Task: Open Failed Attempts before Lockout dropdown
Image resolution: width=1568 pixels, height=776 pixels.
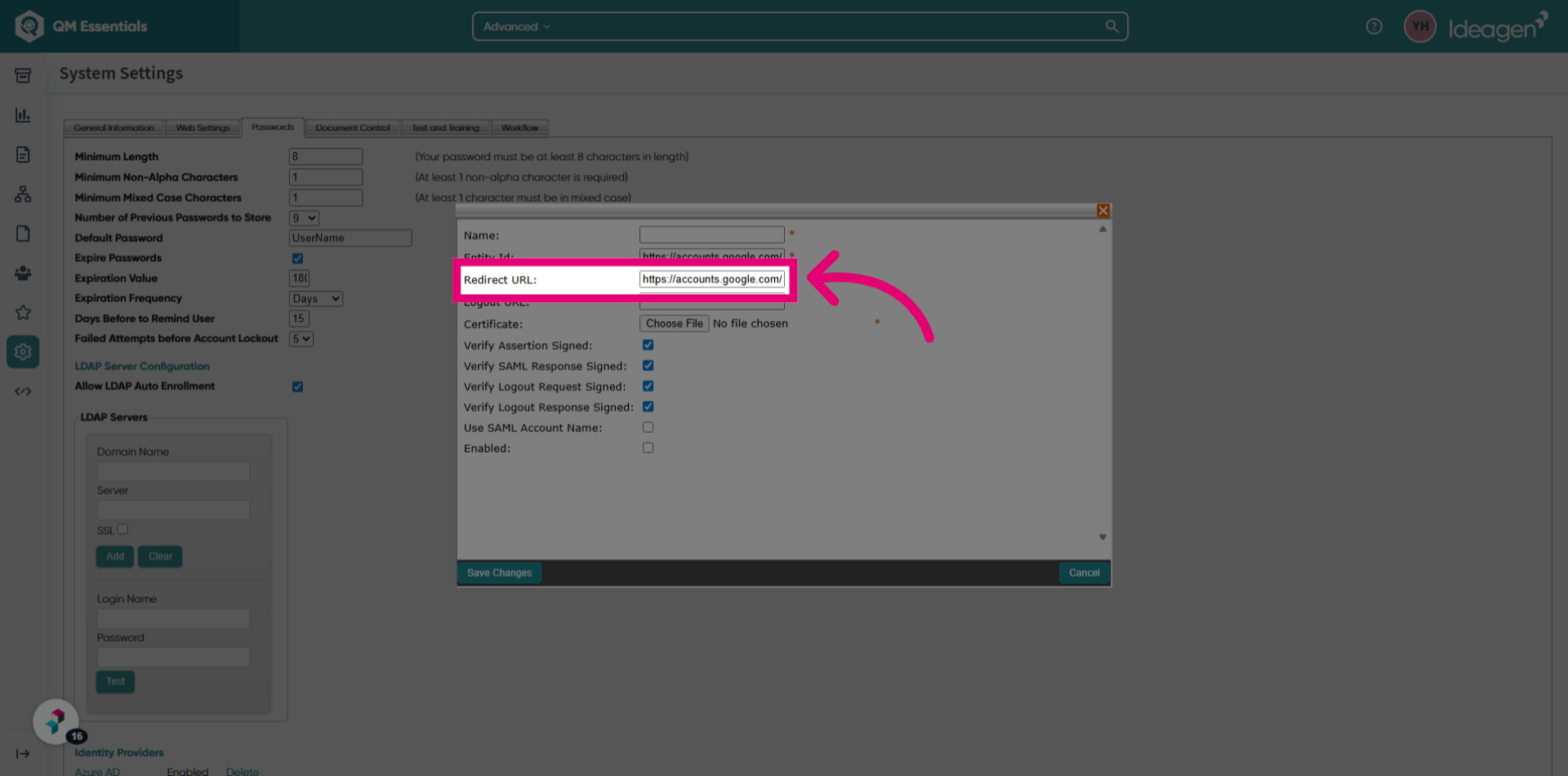Action: pyautogui.click(x=301, y=339)
